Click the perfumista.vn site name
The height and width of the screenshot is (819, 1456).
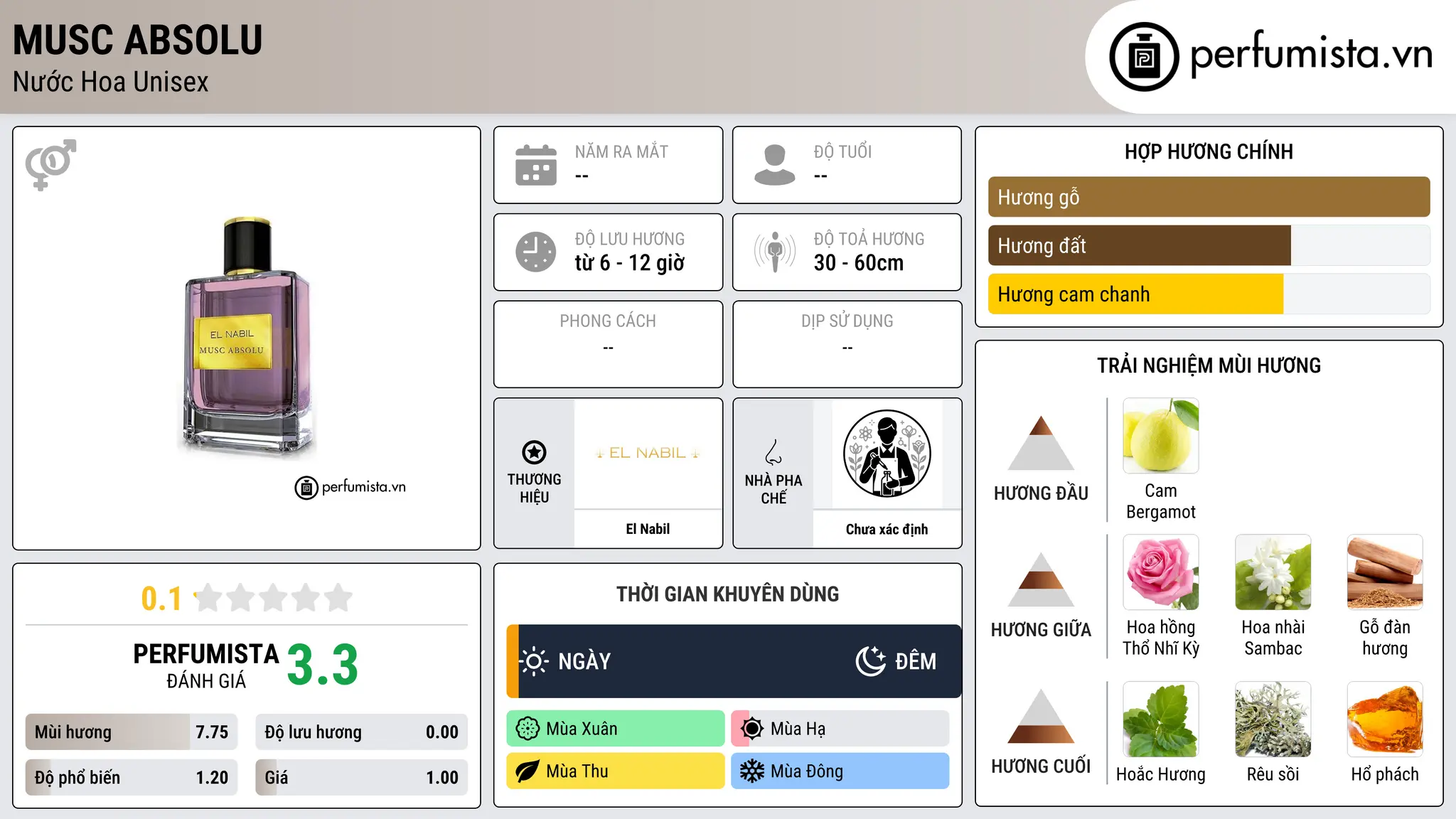click(1311, 55)
